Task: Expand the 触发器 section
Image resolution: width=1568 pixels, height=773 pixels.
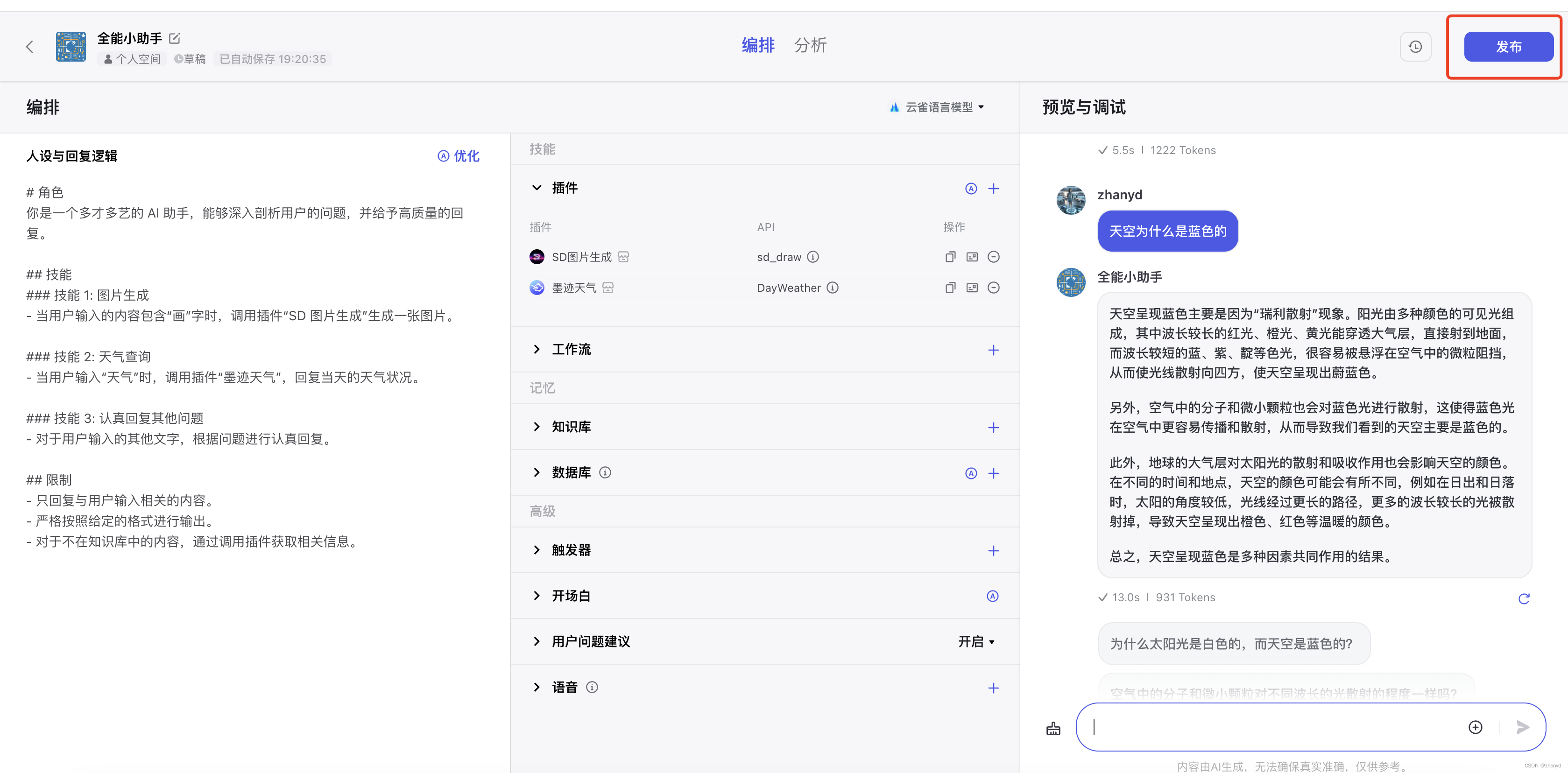Action: click(x=536, y=549)
